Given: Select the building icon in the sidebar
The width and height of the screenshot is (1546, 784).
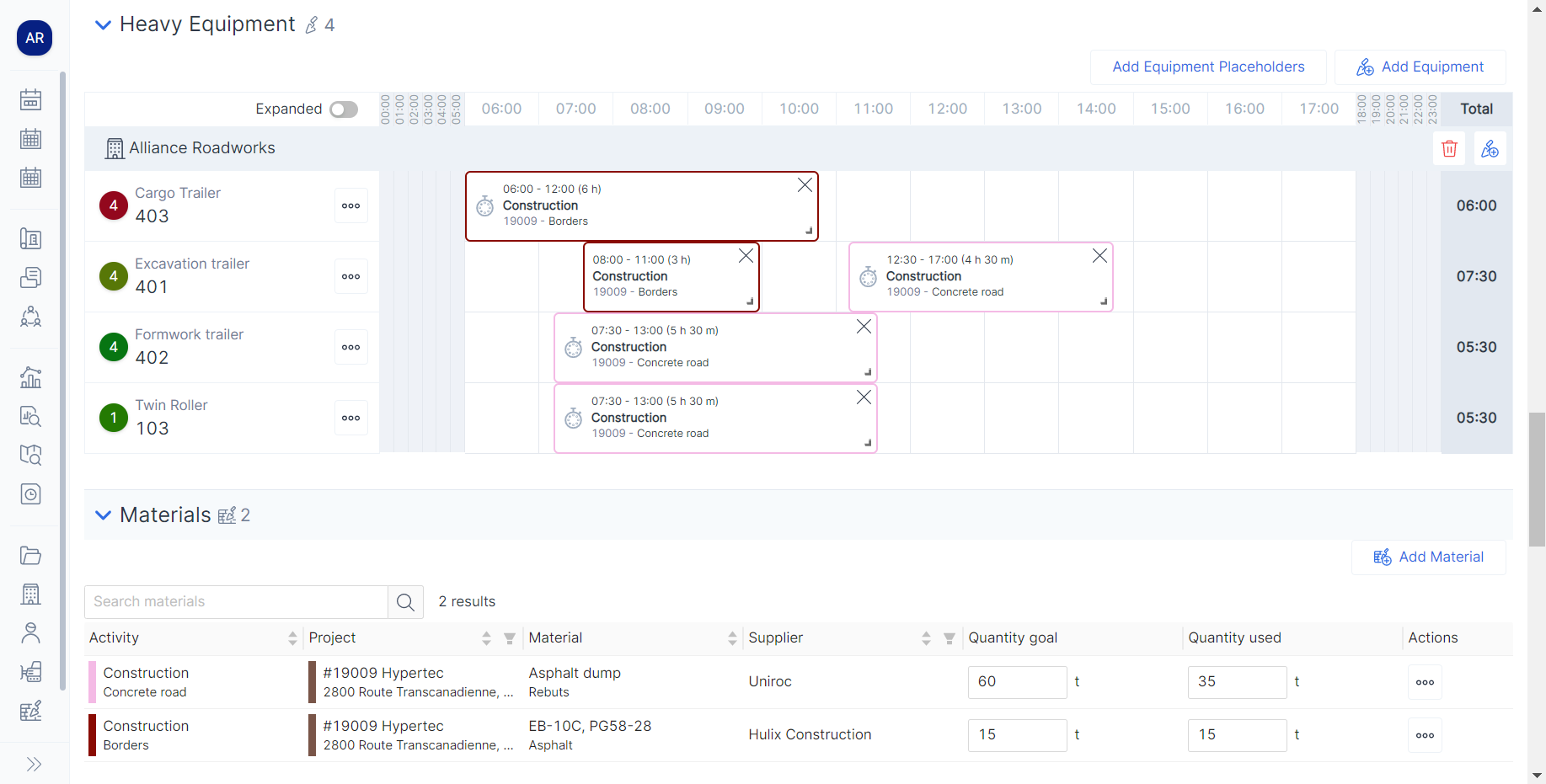Looking at the screenshot, I should 30,595.
